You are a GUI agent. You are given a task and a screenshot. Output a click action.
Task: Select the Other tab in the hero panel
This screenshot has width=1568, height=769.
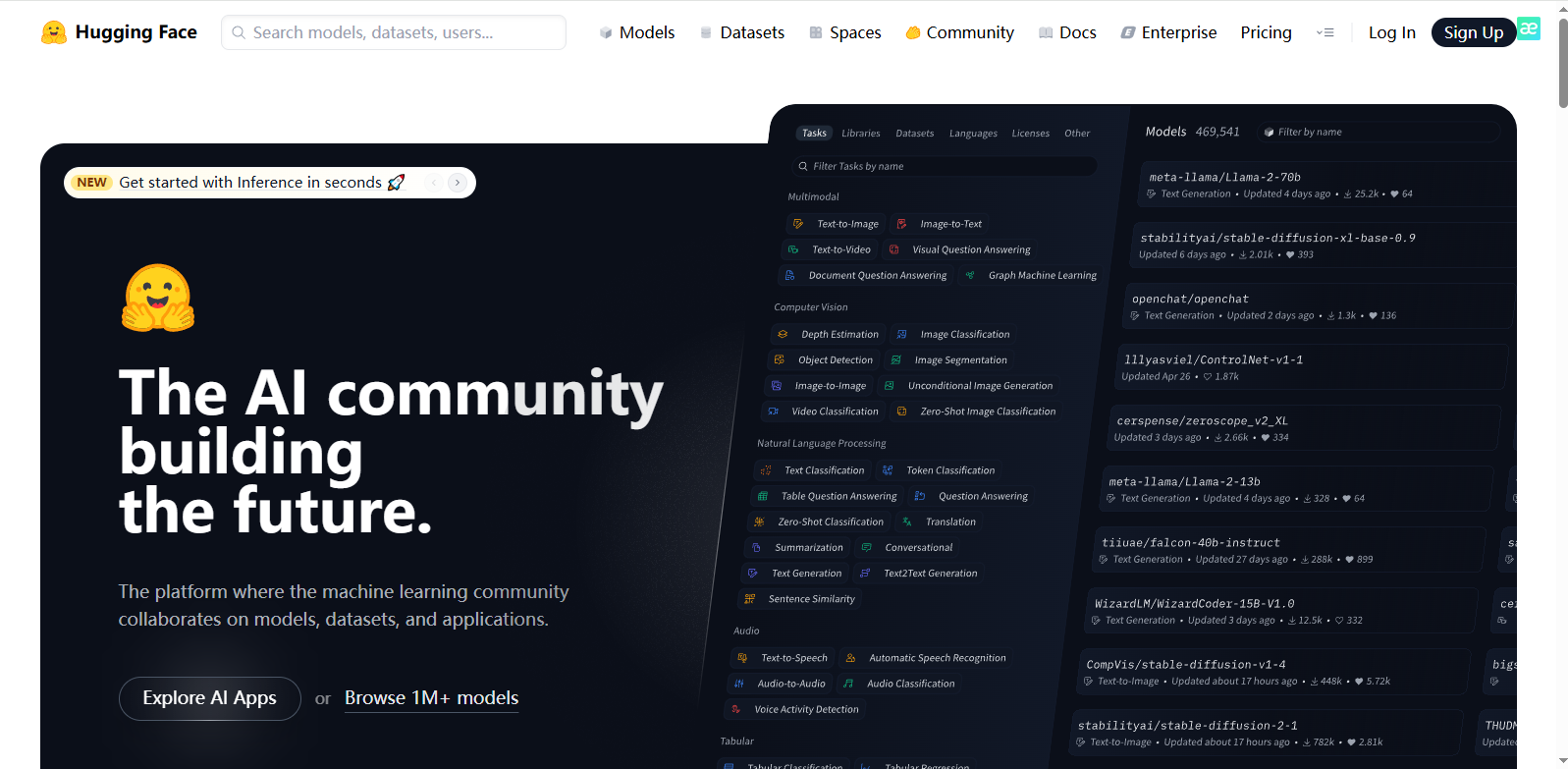click(x=1077, y=134)
